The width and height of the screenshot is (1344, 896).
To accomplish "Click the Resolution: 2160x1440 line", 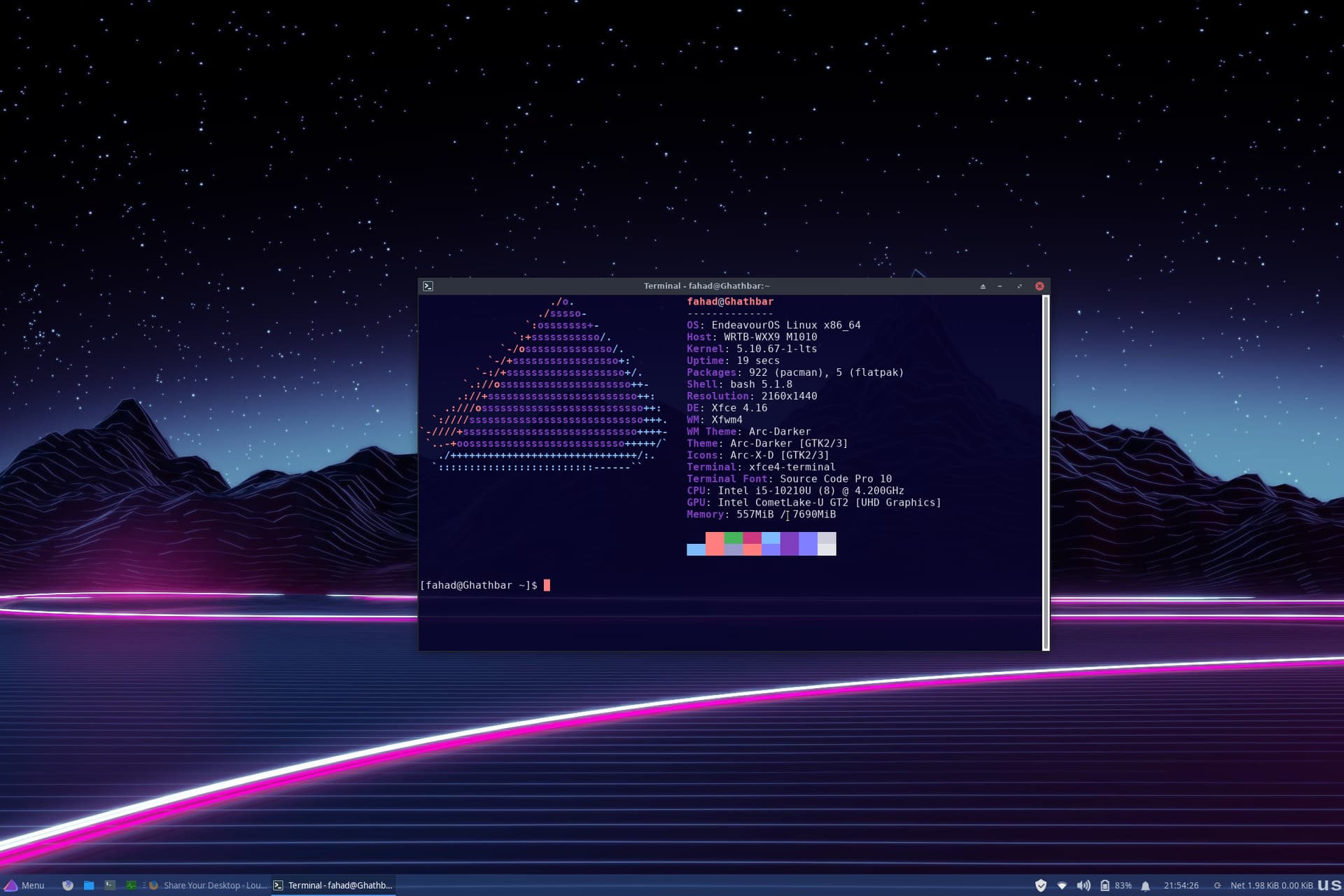I will (752, 397).
